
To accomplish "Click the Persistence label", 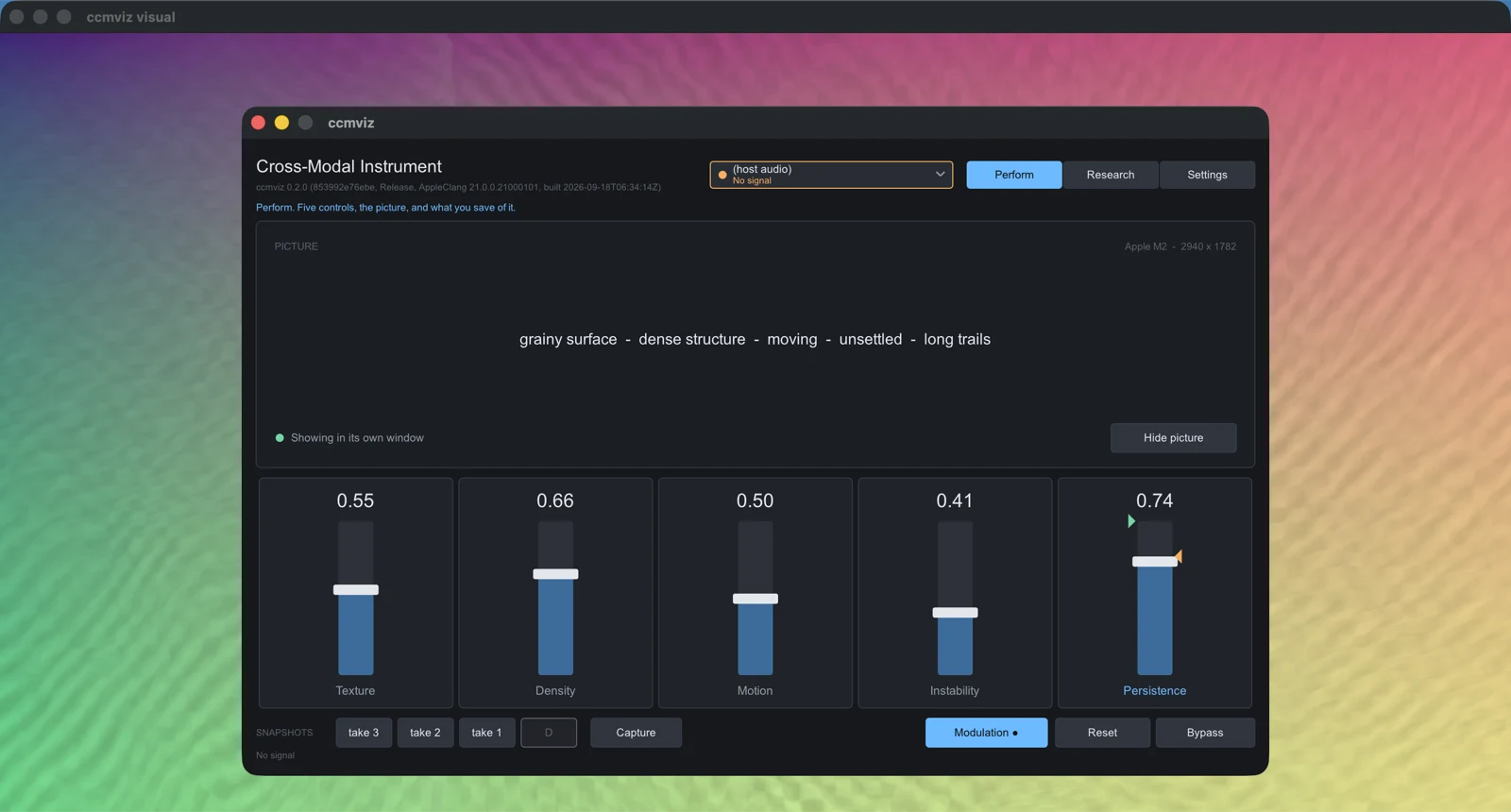I will click(x=1154, y=691).
